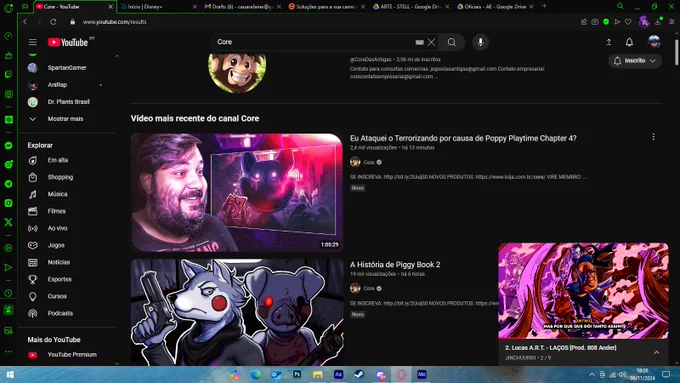Click the page vertical scrollbar

coord(676,52)
